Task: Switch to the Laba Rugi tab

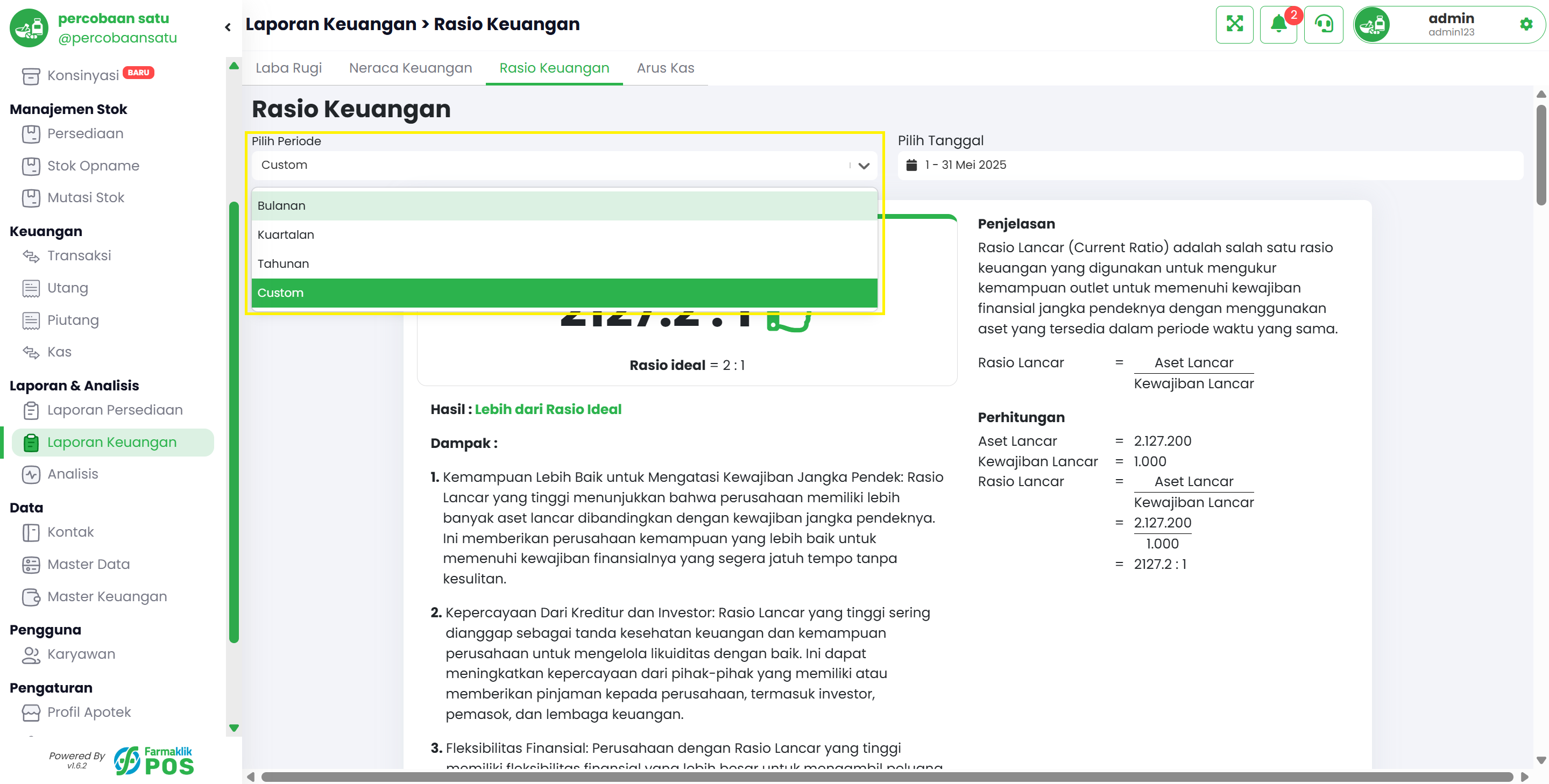Action: (288, 68)
